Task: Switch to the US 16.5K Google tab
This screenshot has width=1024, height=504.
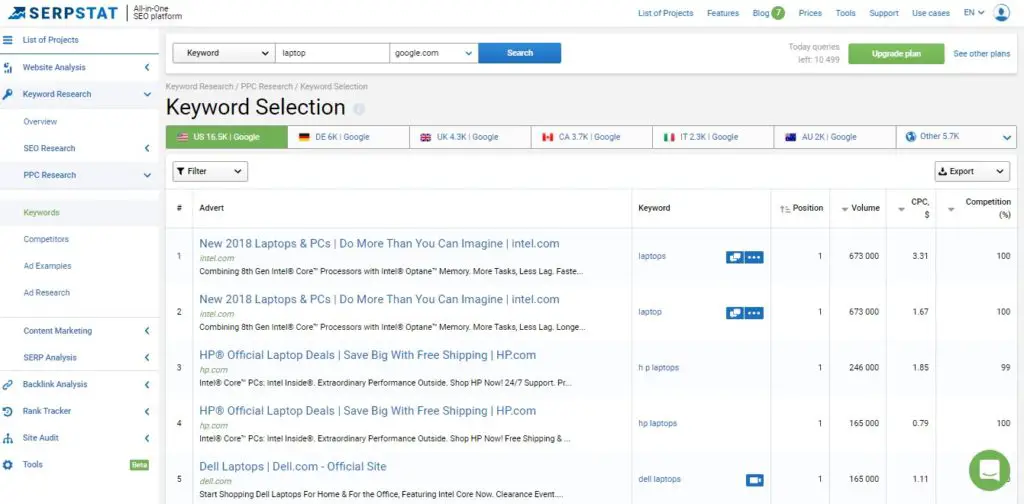Action: tap(227, 137)
